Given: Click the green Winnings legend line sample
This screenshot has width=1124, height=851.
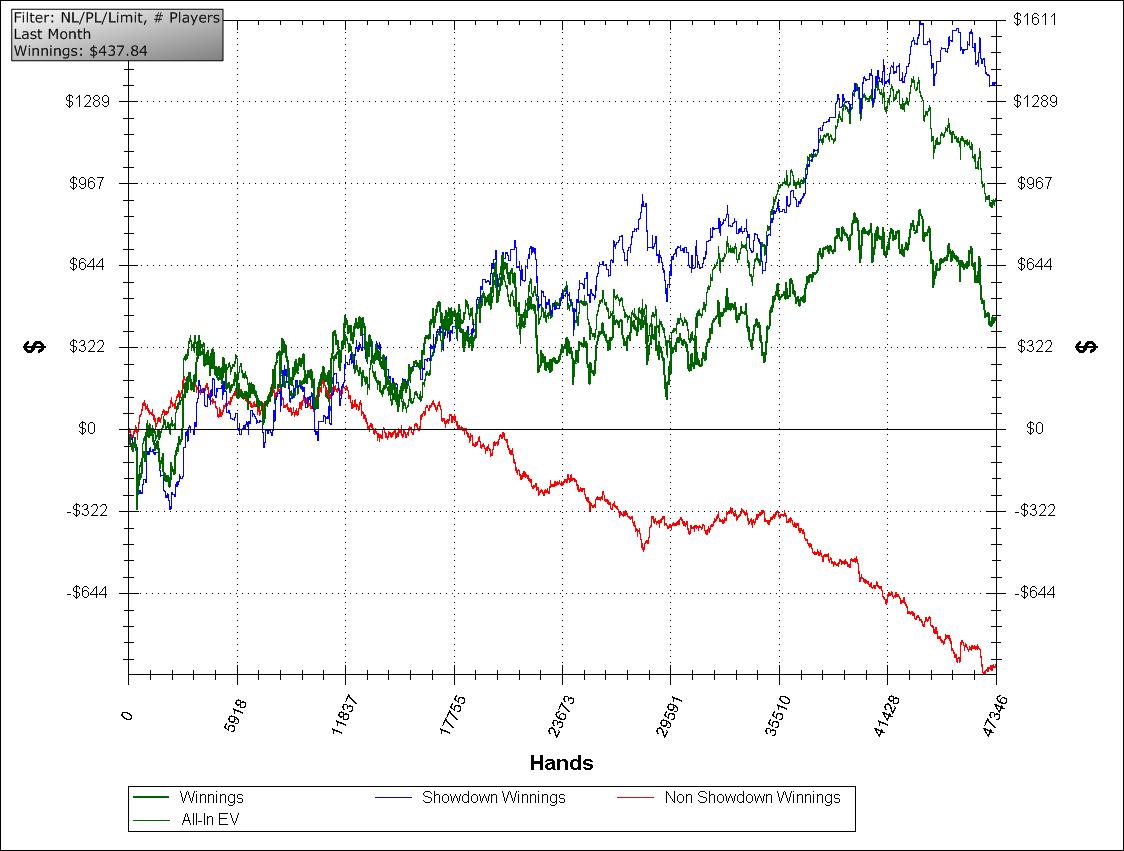Looking at the screenshot, I should tap(150, 798).
